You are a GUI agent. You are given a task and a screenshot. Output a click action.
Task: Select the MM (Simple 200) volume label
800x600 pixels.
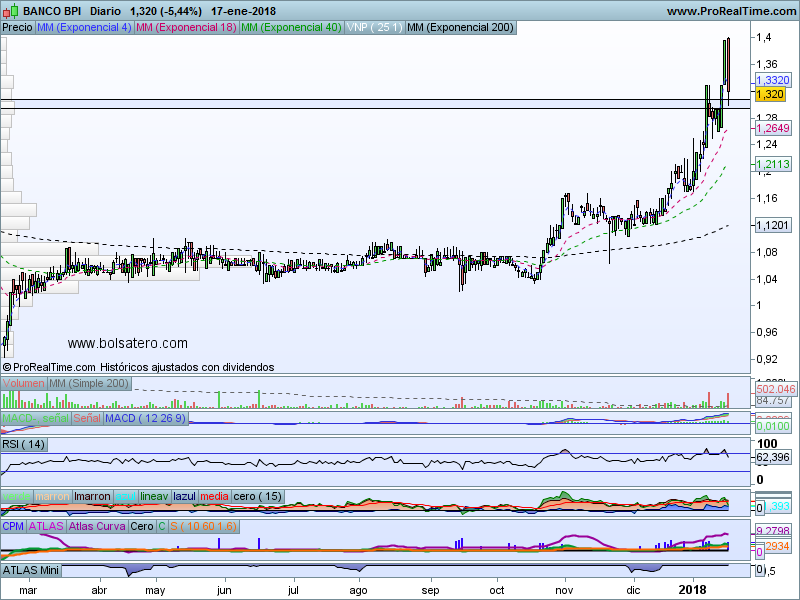click(x=89, y=384)
